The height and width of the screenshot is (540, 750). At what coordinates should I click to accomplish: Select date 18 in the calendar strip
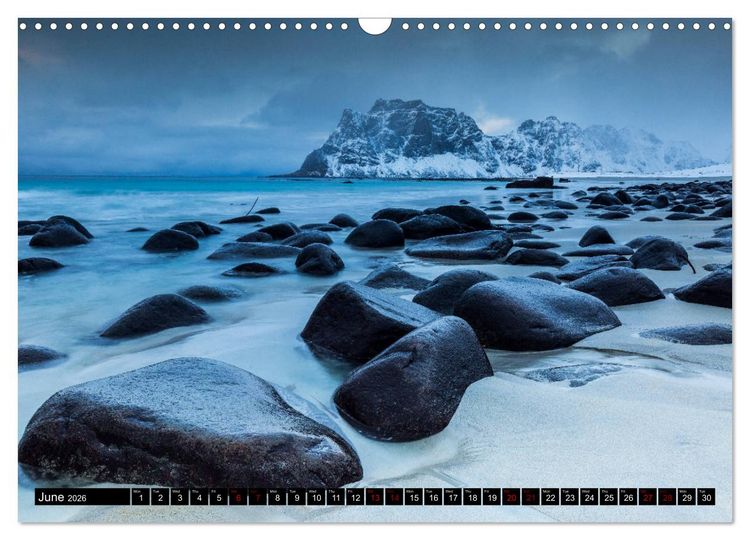[x=473, y=496]
